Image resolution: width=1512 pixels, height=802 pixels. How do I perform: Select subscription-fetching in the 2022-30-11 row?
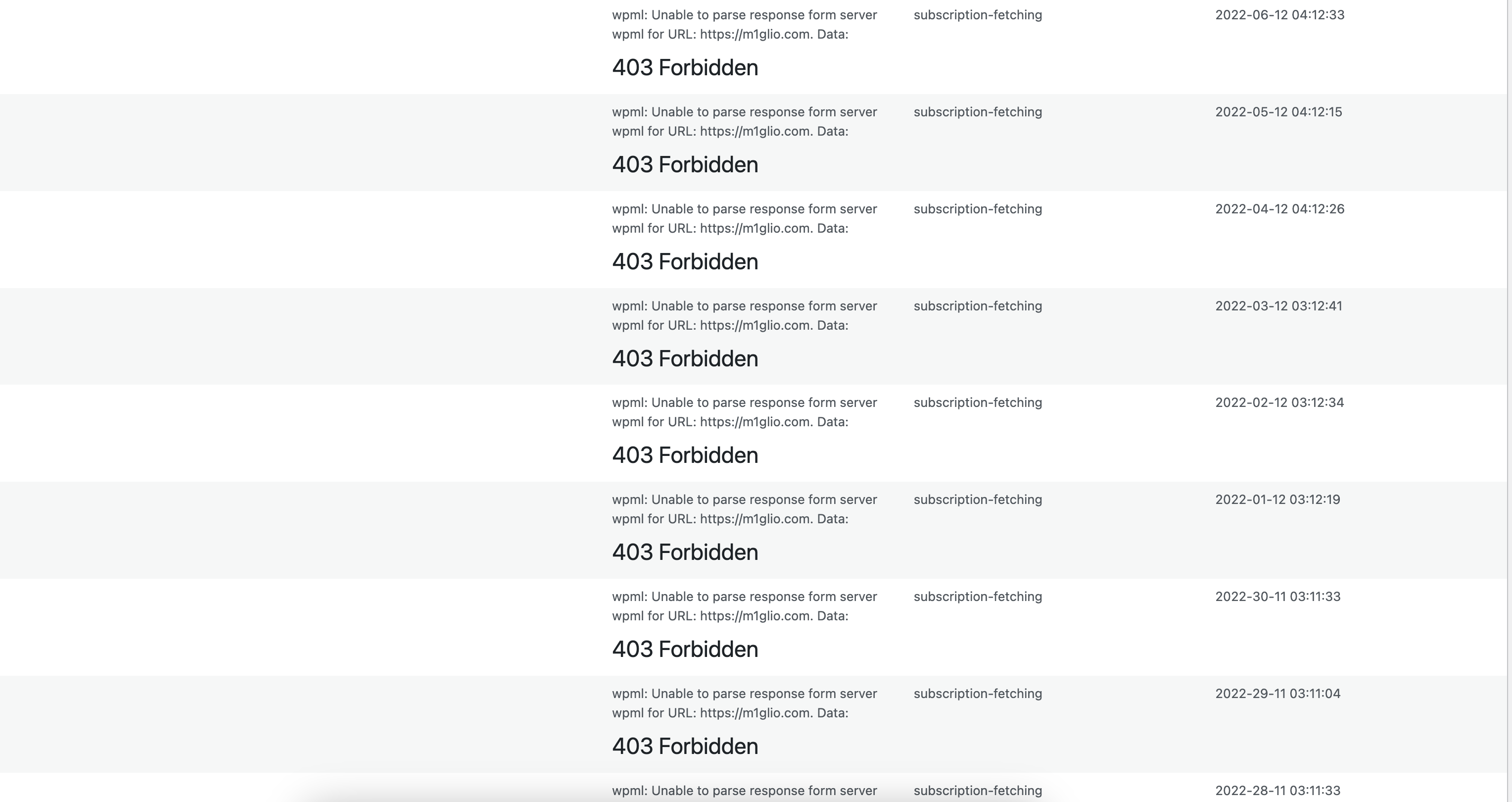[978, 596]
